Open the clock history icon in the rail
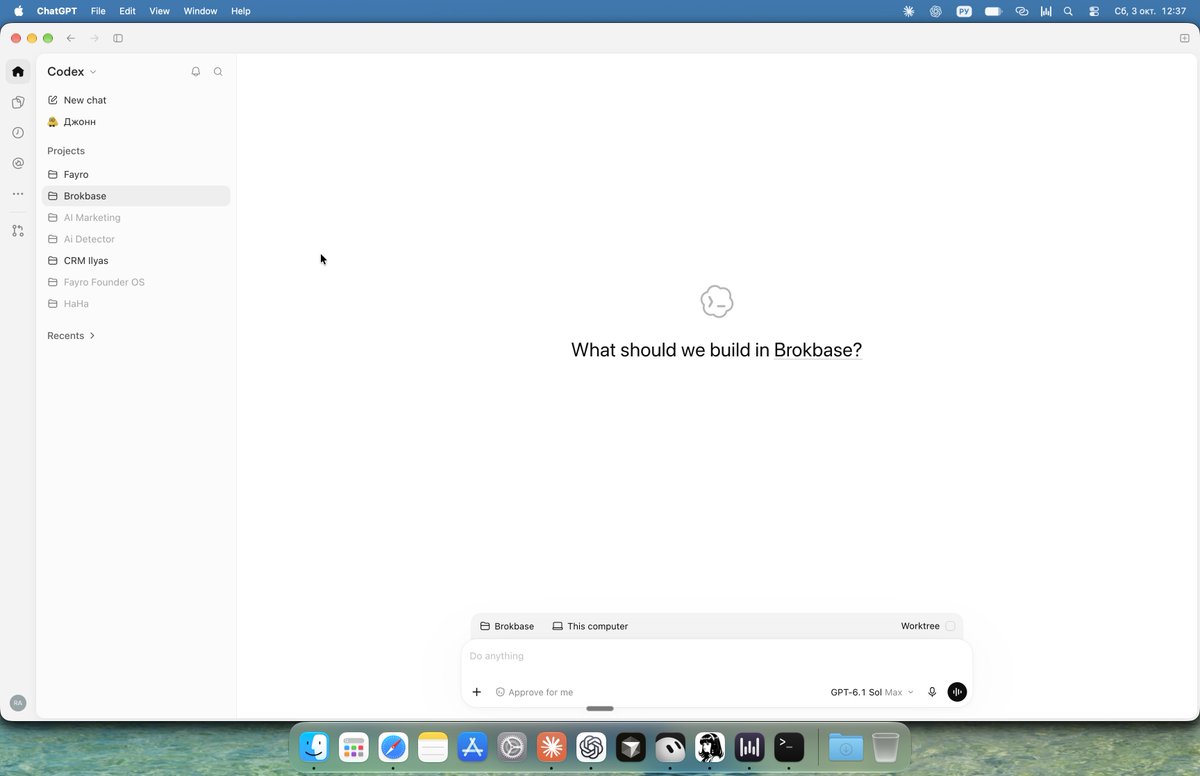Image resolution: width=1200 pixels, height=776 pixels. click(18, 133)
